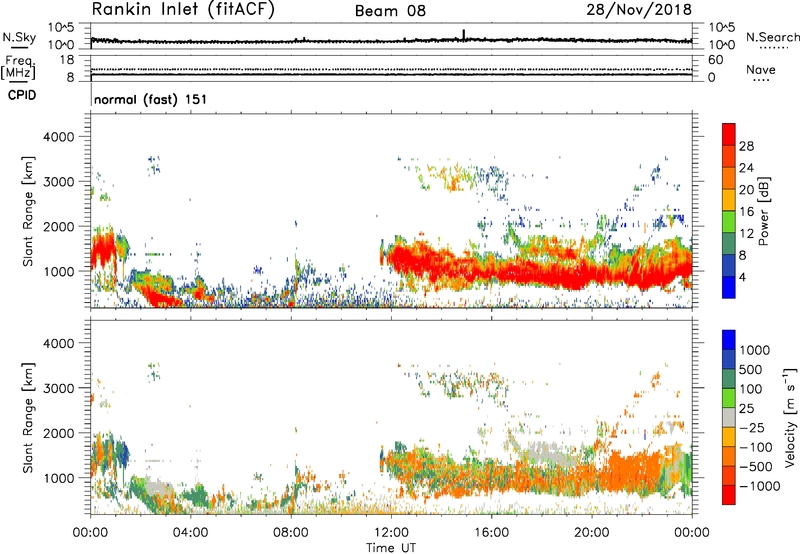Click the 'N.Sky' label
Viewport: 800px width, 554px height.
pyautogui.click(x=19, y=37)
